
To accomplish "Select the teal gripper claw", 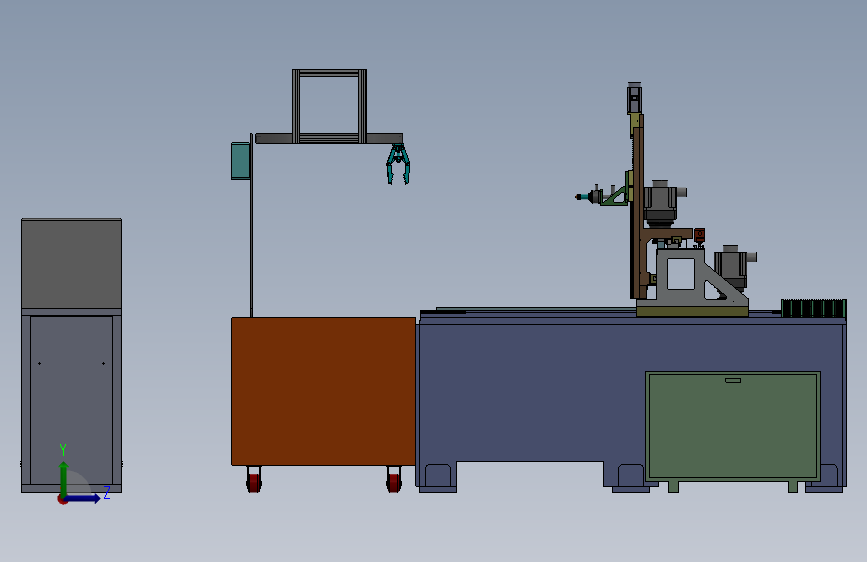I will (x=398, y=164).
